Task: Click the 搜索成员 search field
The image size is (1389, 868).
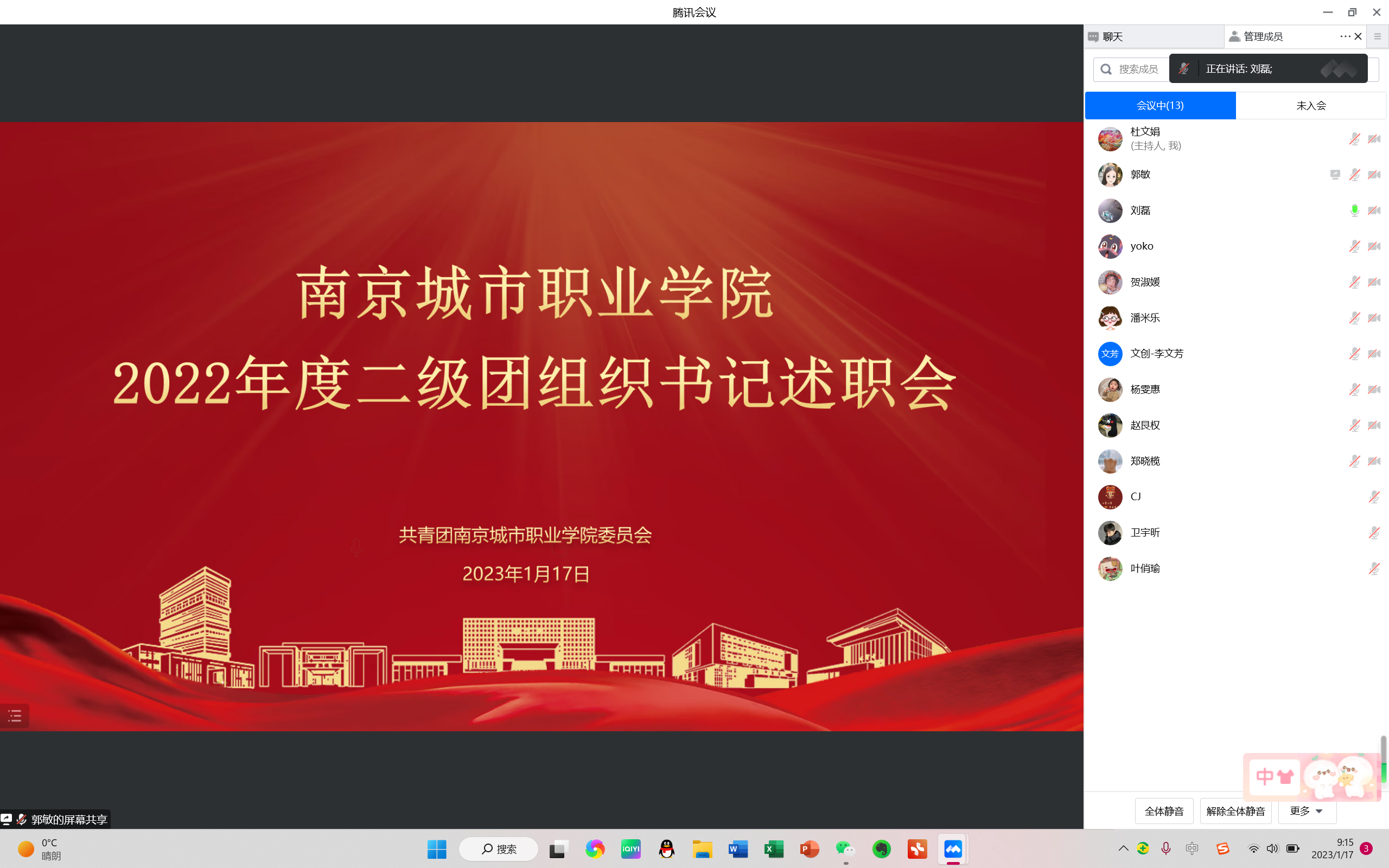Action: click(x=1138, y=69)
